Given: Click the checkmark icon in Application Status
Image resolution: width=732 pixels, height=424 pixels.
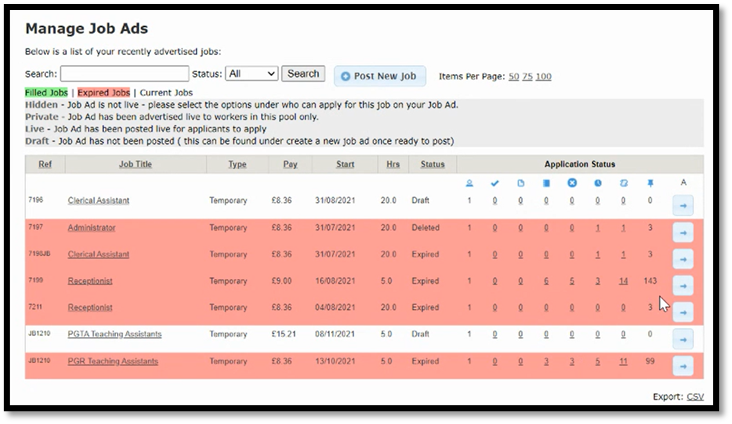Looking at the screenshot, I should pos(495,183).
